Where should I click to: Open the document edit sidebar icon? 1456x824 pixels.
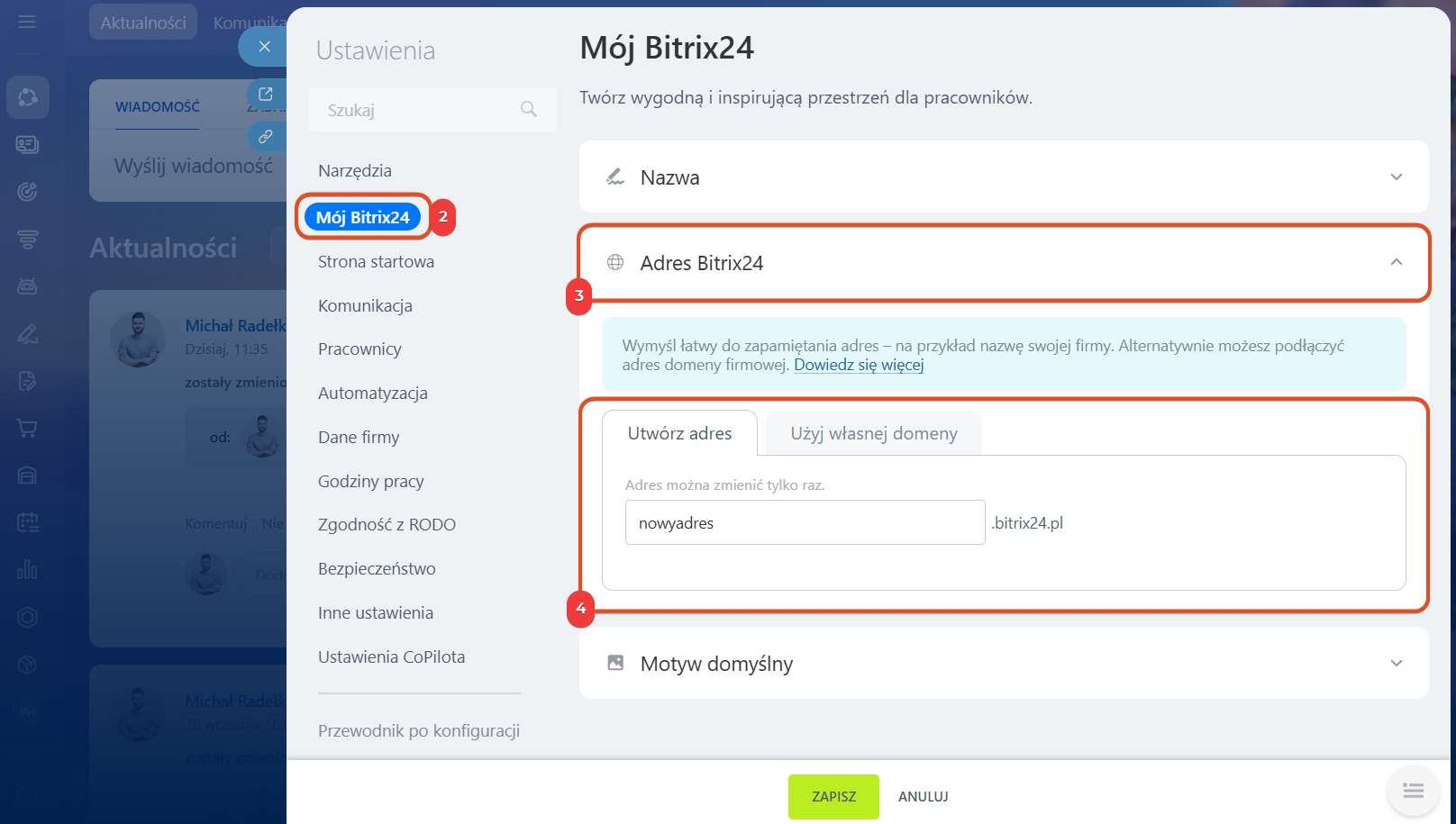(x=27, y=381)
